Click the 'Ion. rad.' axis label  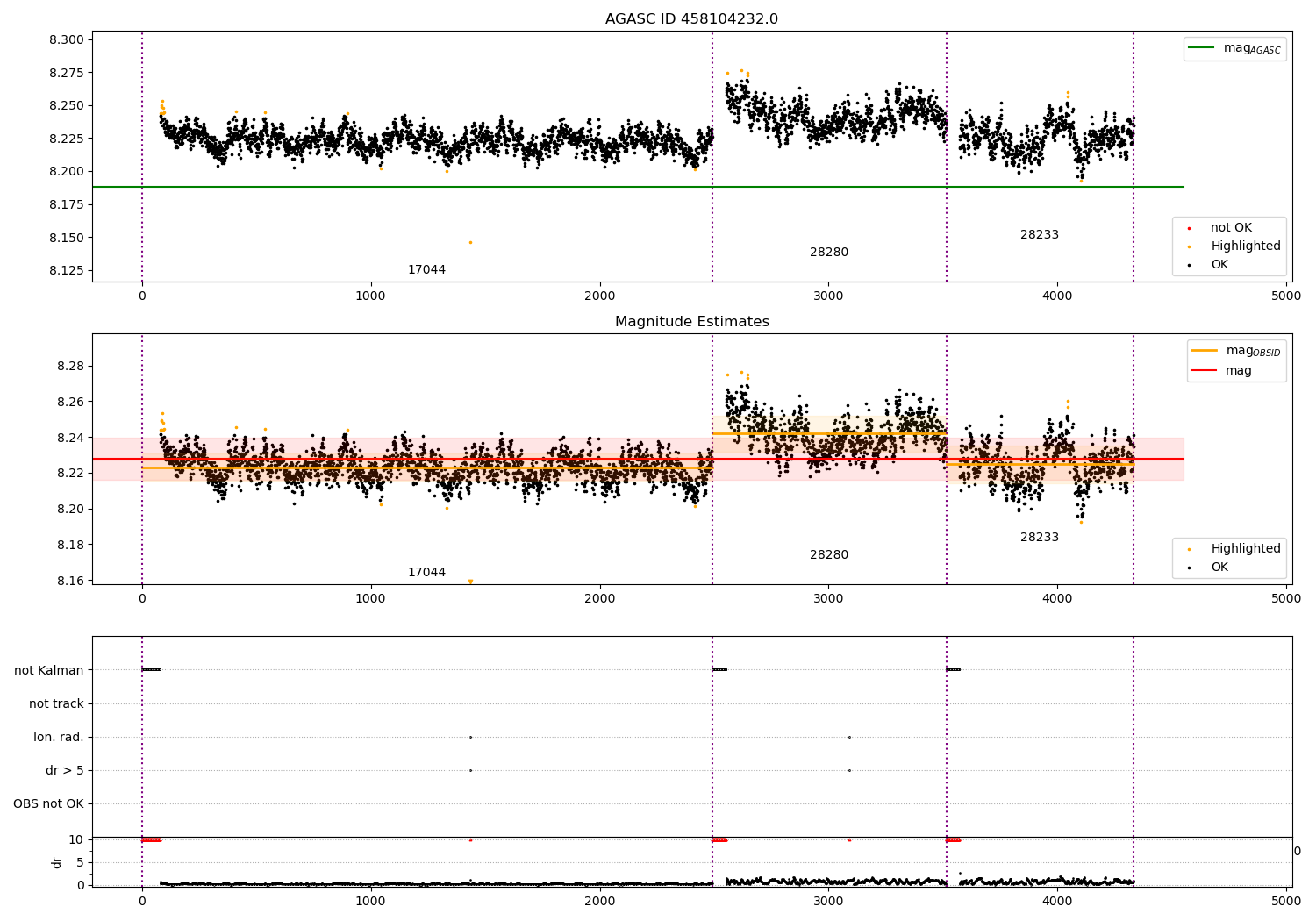point(59,738)
